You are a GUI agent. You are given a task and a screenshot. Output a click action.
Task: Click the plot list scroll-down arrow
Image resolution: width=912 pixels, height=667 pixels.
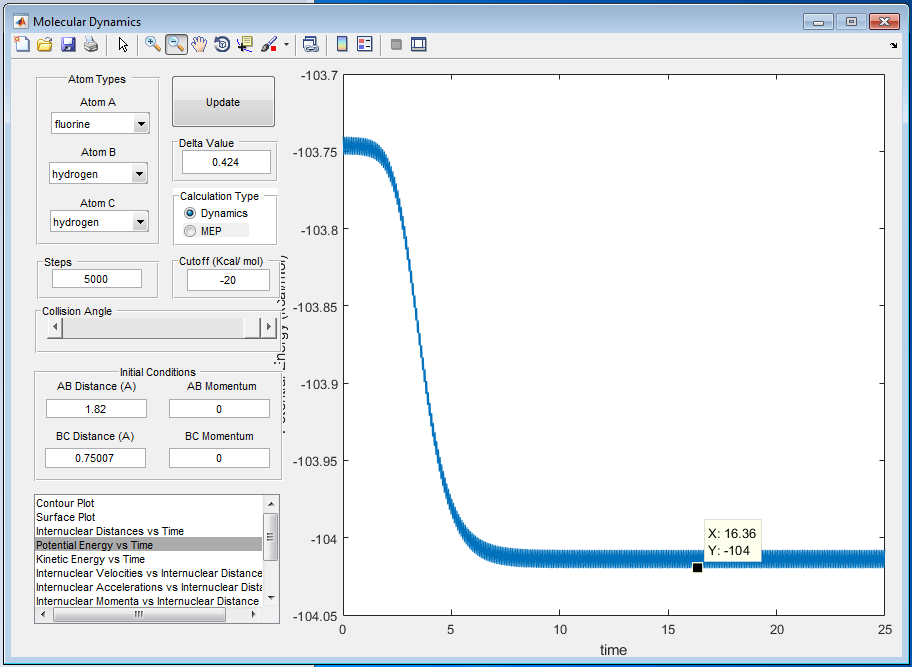point(270,598)
